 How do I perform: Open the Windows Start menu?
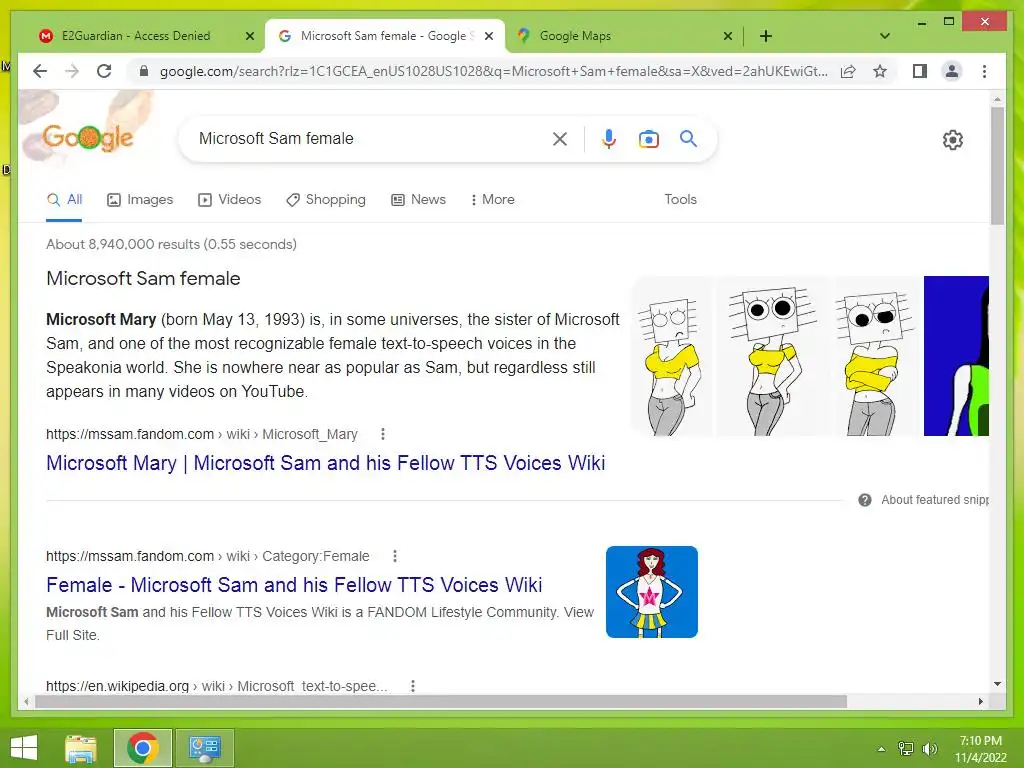[24, 748]
